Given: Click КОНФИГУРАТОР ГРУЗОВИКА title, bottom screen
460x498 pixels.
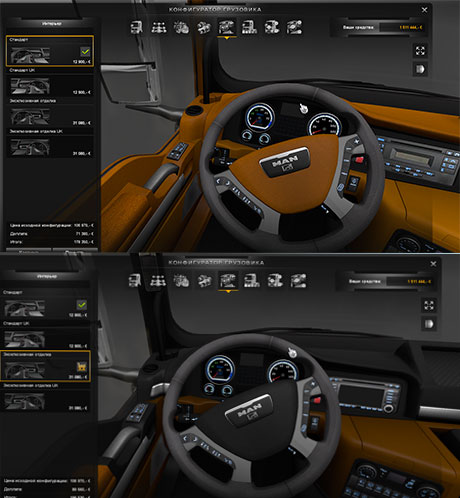Looking at the screenshot, I should (216, 263).
